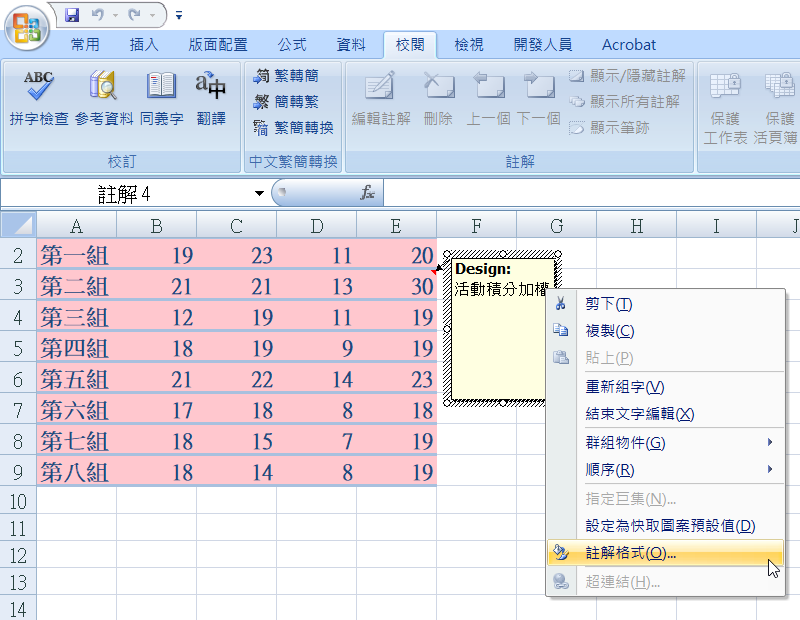
Task: Open 參考資料 research pane
Action: [104, 98]
